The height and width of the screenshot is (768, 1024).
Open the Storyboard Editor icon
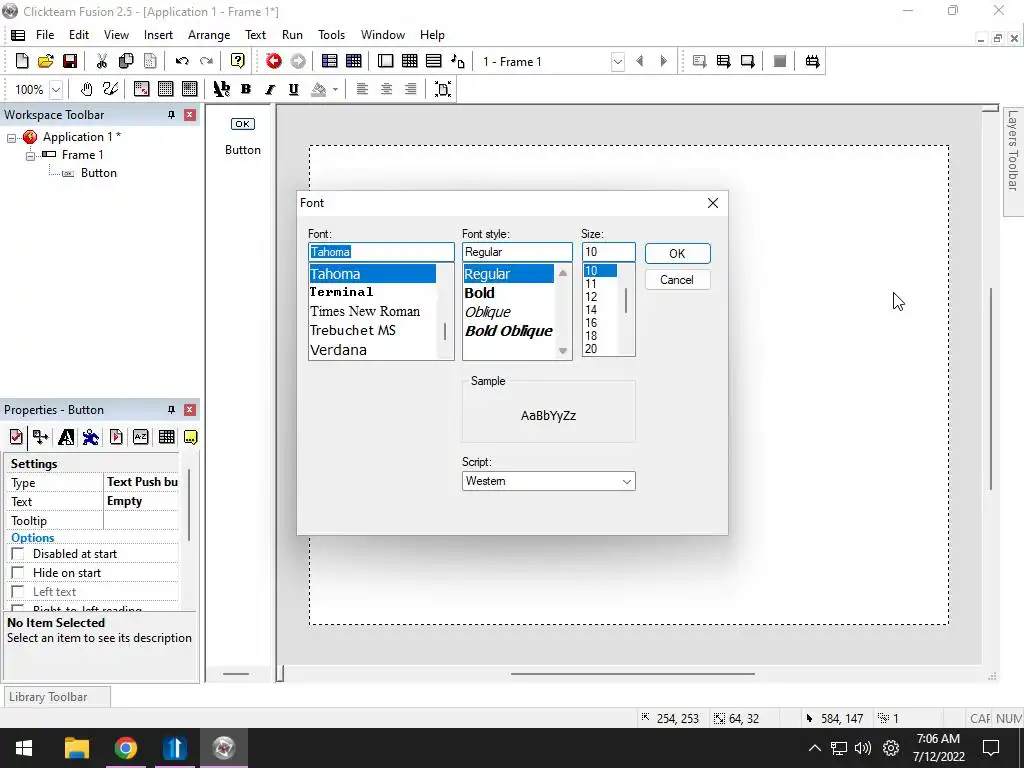[x=330, y=61]
